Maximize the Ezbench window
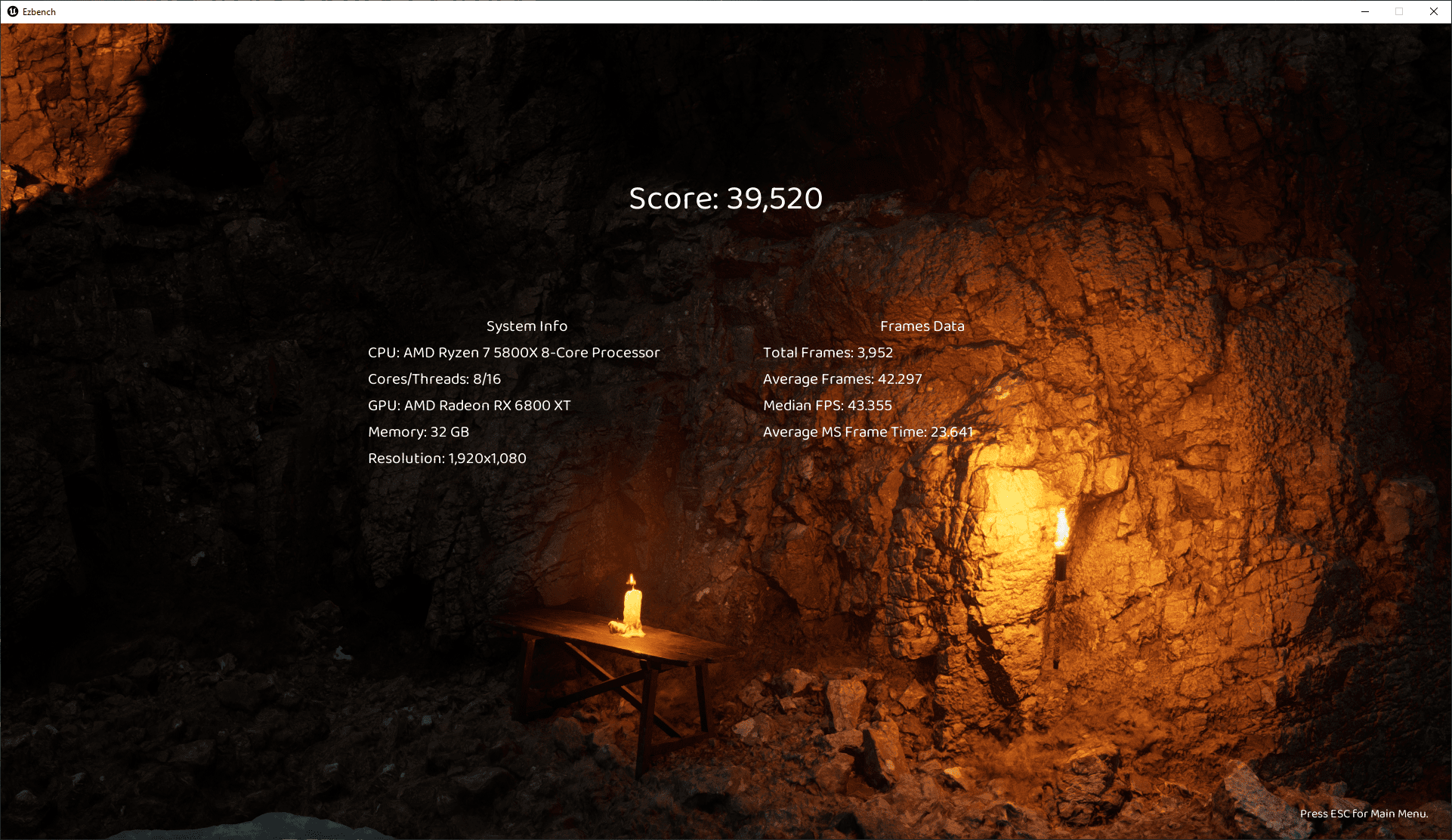The height and width of the screenshot is (840, 1452). click(1399, 11)
